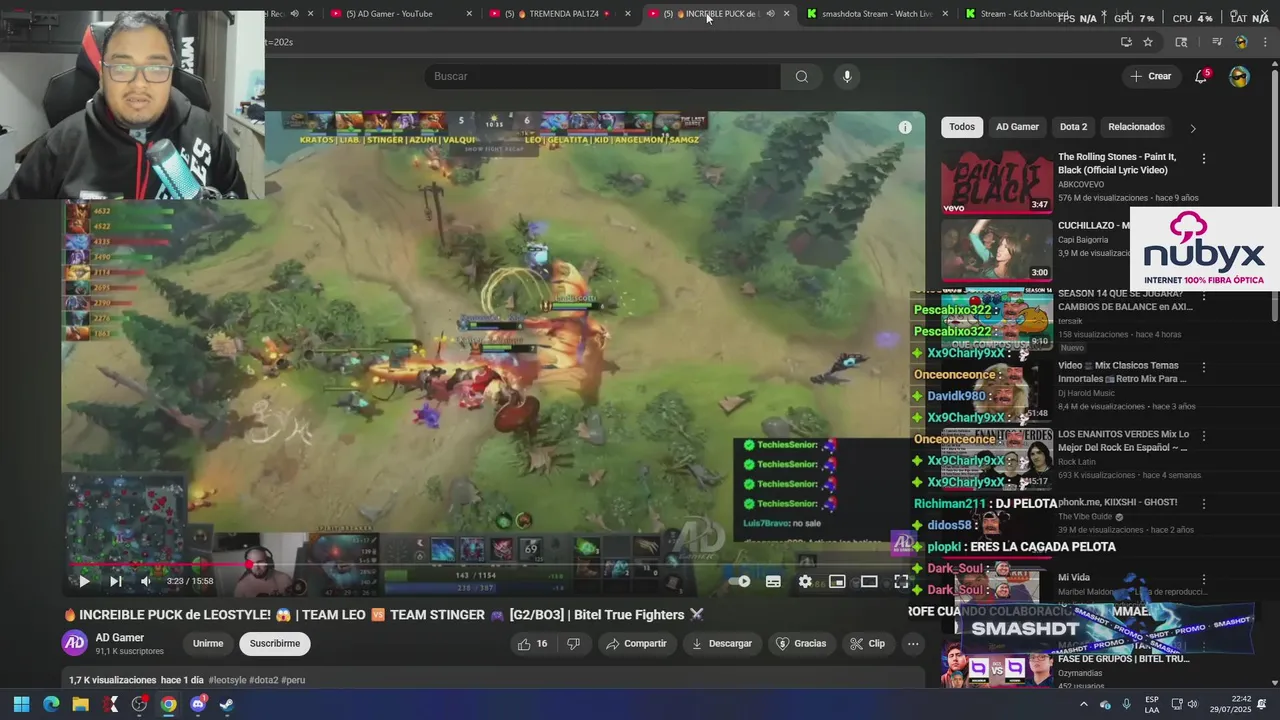Focus the Buscar search field
The image size is (1280, 720).
(603, 76)
